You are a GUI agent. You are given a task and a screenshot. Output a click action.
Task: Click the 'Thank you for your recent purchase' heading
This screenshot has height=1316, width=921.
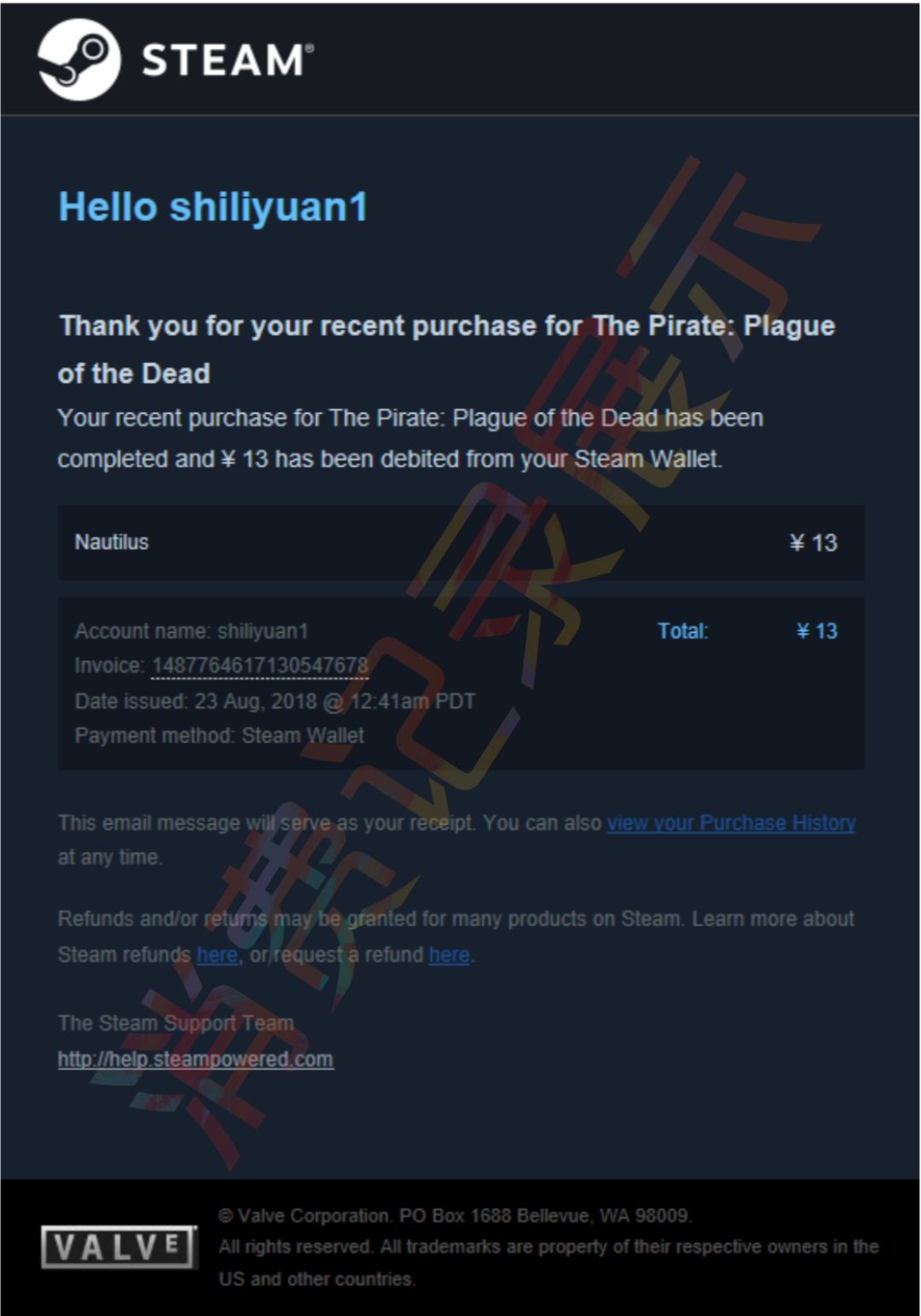447,349
